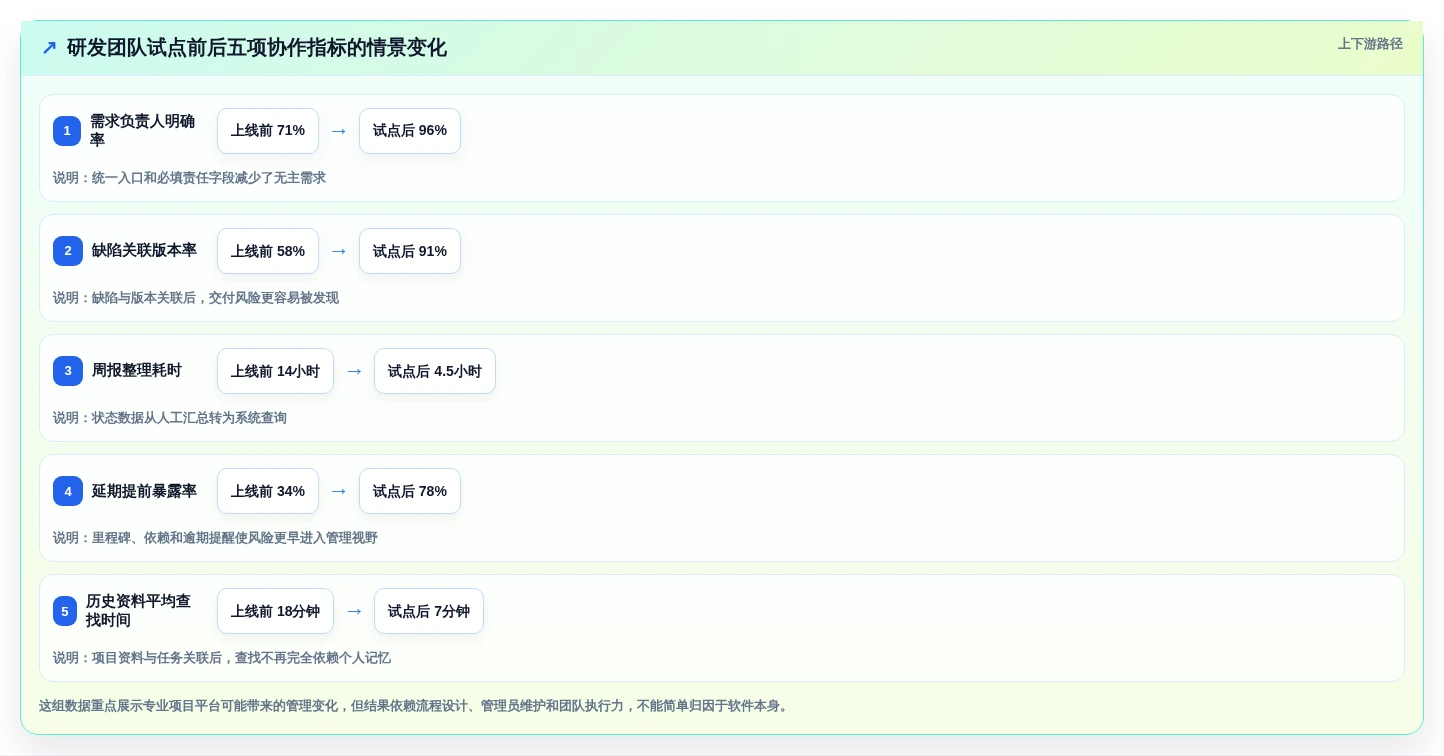
Task: Click the number 3 badge
Action: (x=68, y=371)
